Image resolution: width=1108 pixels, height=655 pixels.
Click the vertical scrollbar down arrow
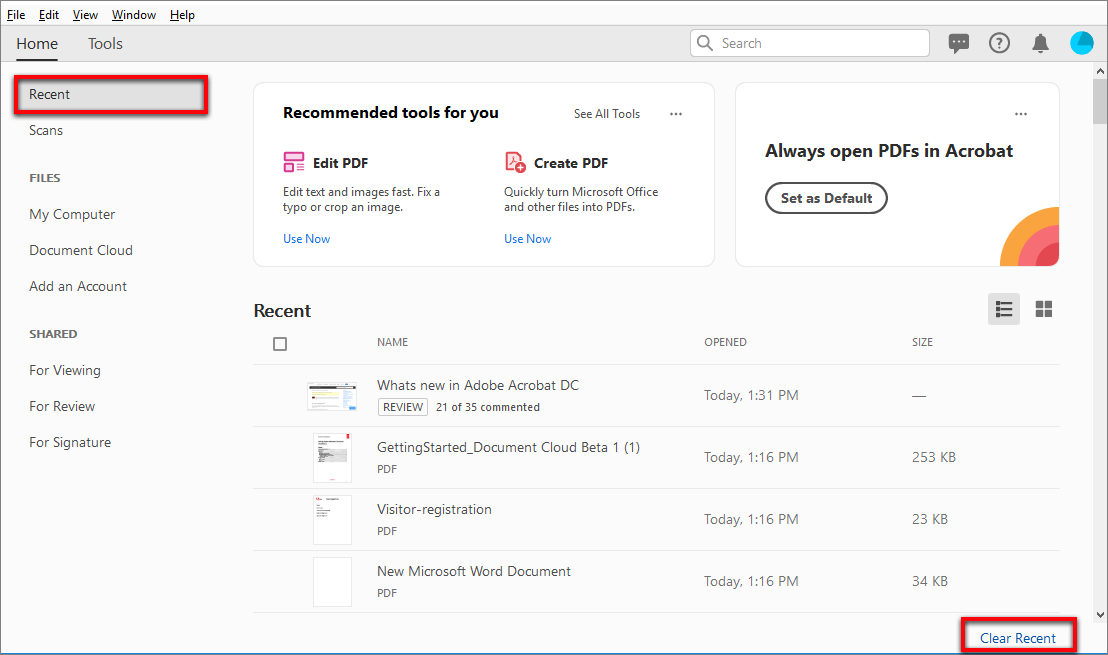(1100, 615)
